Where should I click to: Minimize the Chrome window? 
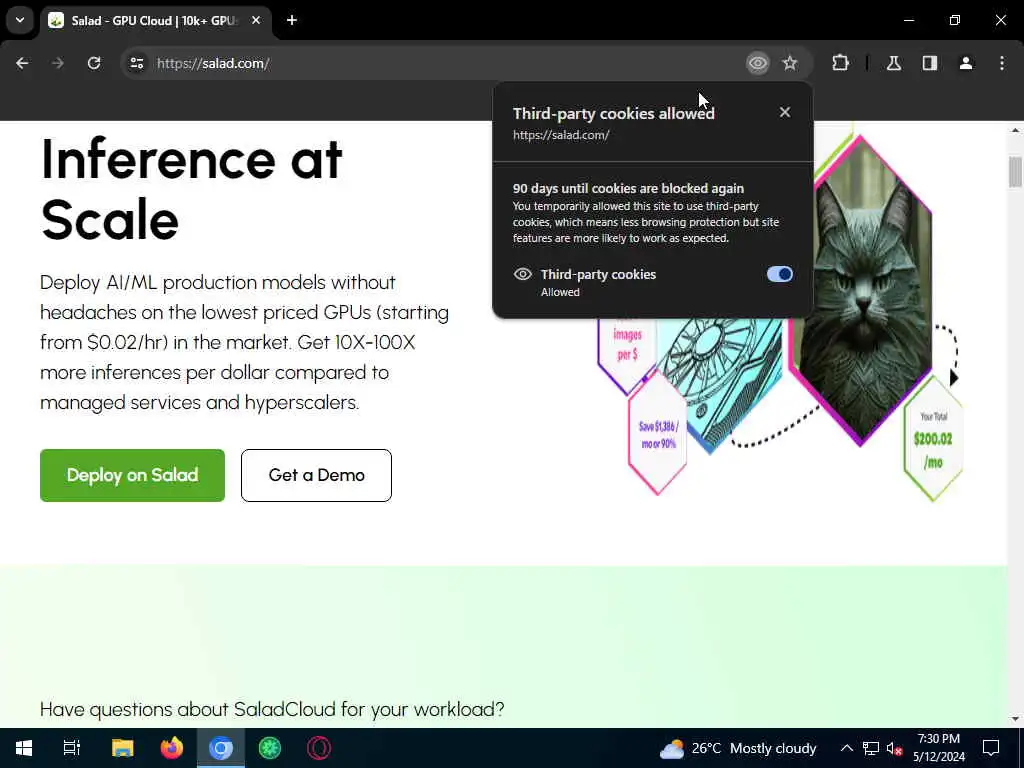(908, 20)
